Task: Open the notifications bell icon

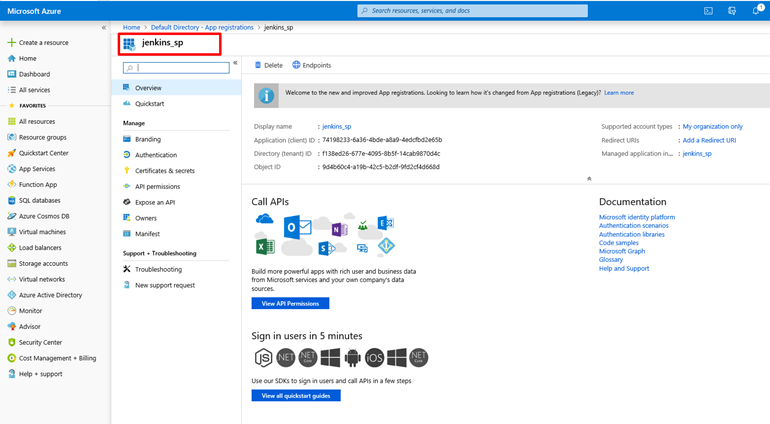Action: coord(756,10)
